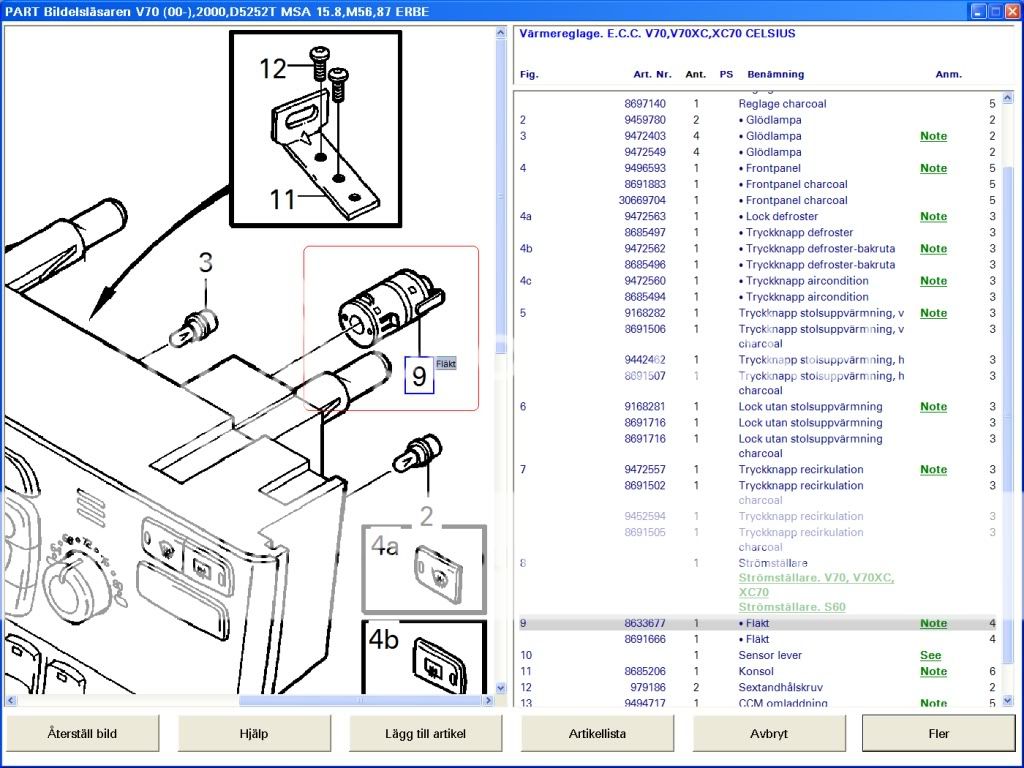Click callout 2 bulb in diagram

[427, 516]
